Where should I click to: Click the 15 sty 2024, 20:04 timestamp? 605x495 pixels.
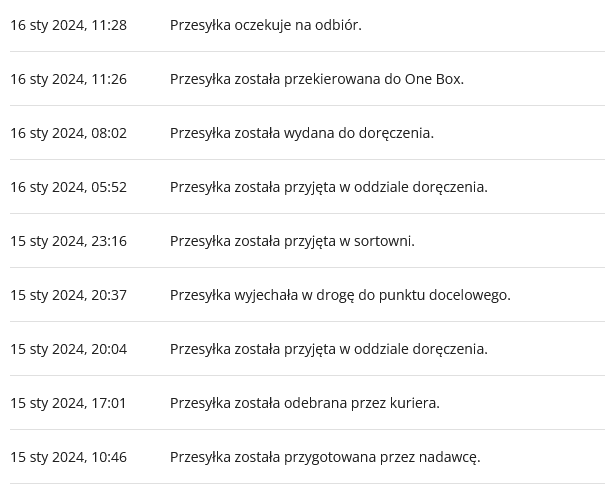pos(68,349)
